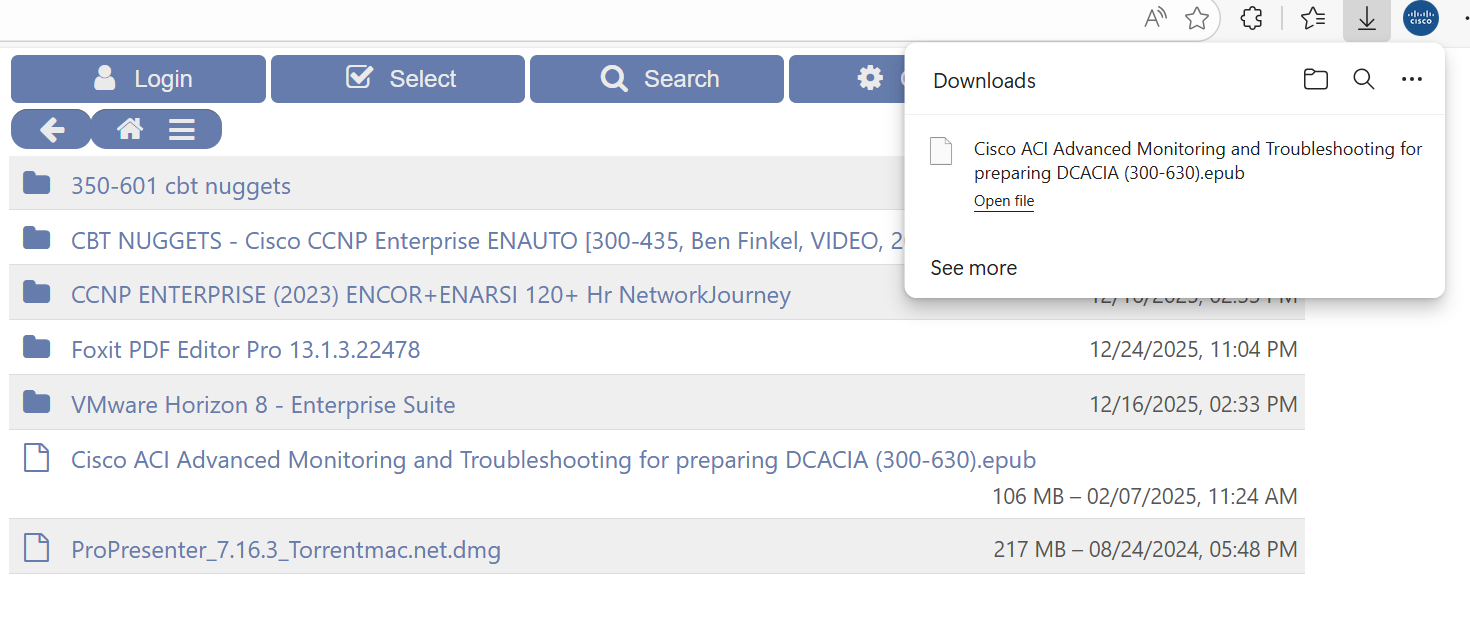Click the Open file link
This screenshot has width=1470, height=627.
(1004, 201)
